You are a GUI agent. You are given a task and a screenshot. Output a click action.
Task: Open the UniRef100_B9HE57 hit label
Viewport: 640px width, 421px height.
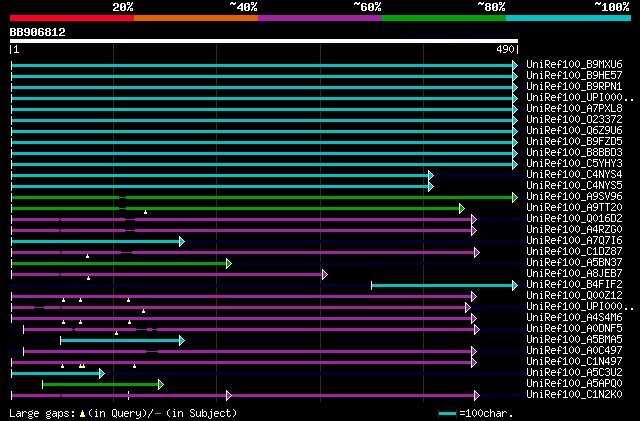tap(574, 76)
